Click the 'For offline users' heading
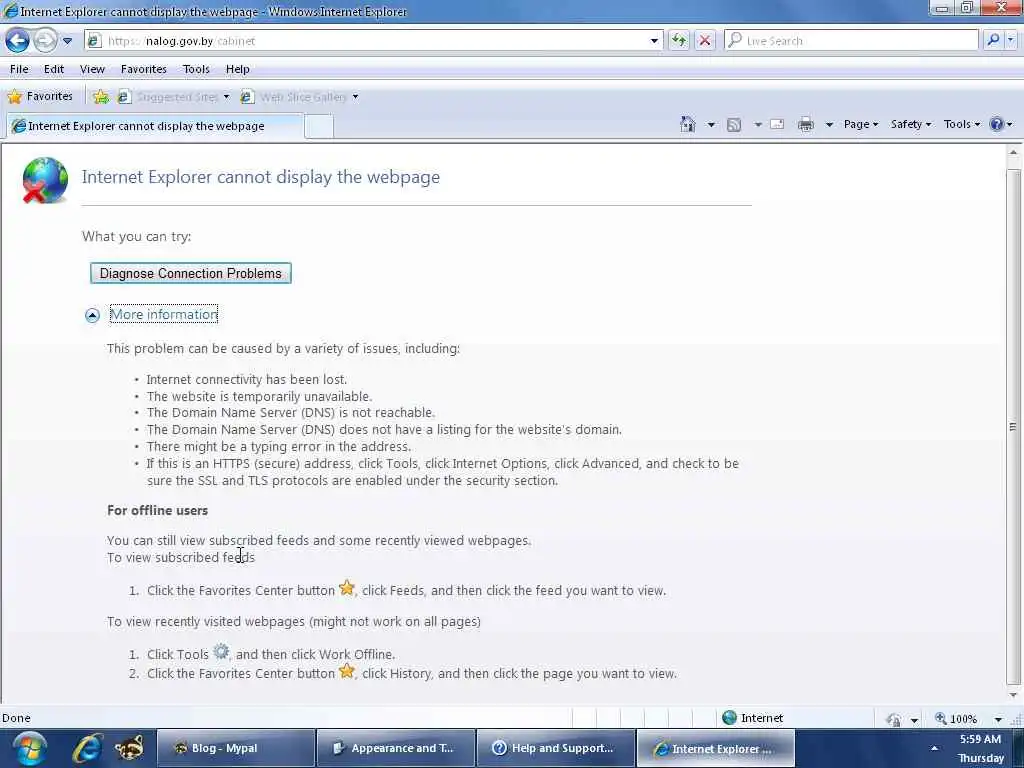This screenshot has height=768, width=1024. coord(157,510)
